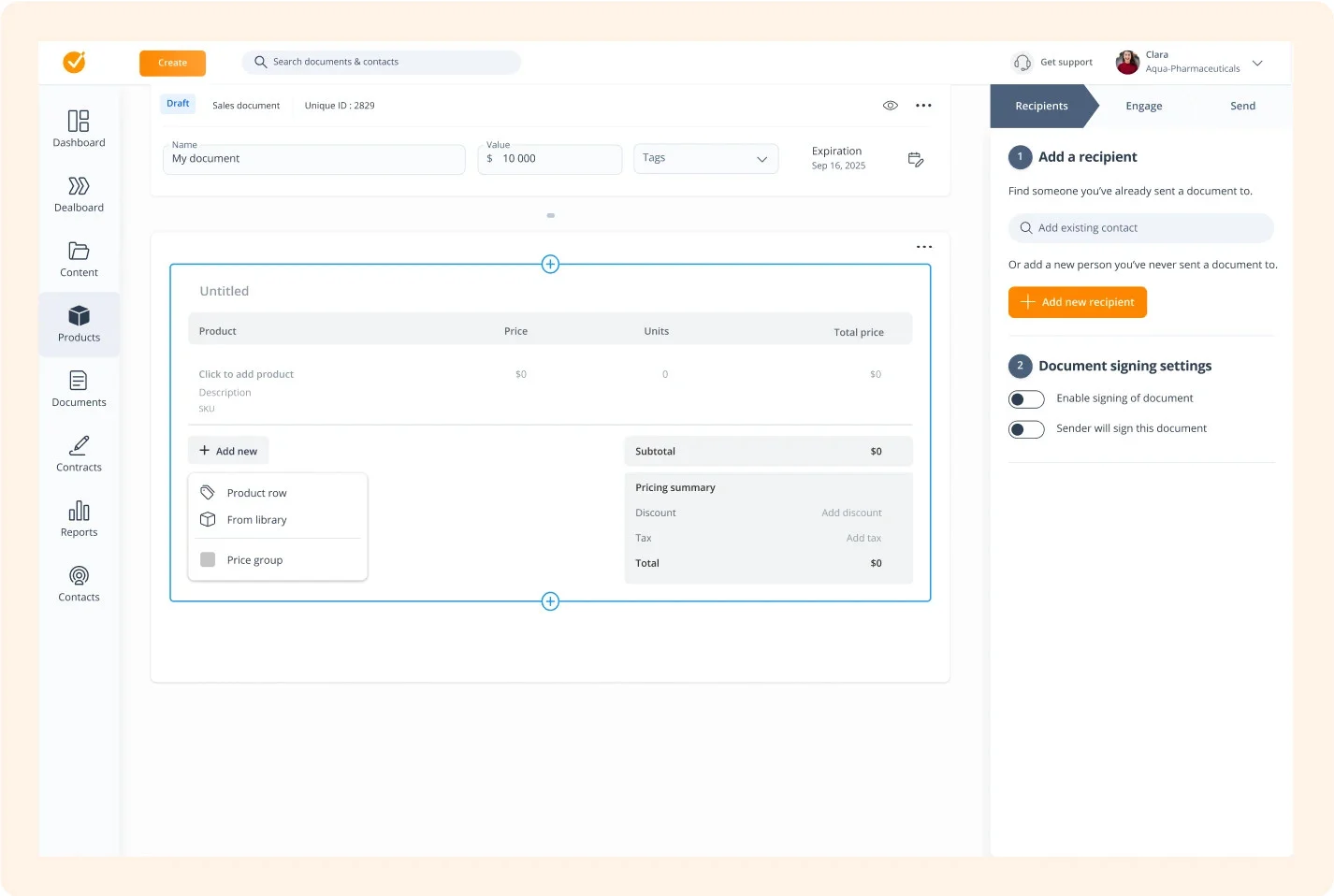Open the Contacts panel
1334x896 pixels.
pyautogui.click(x=79, y=583)
